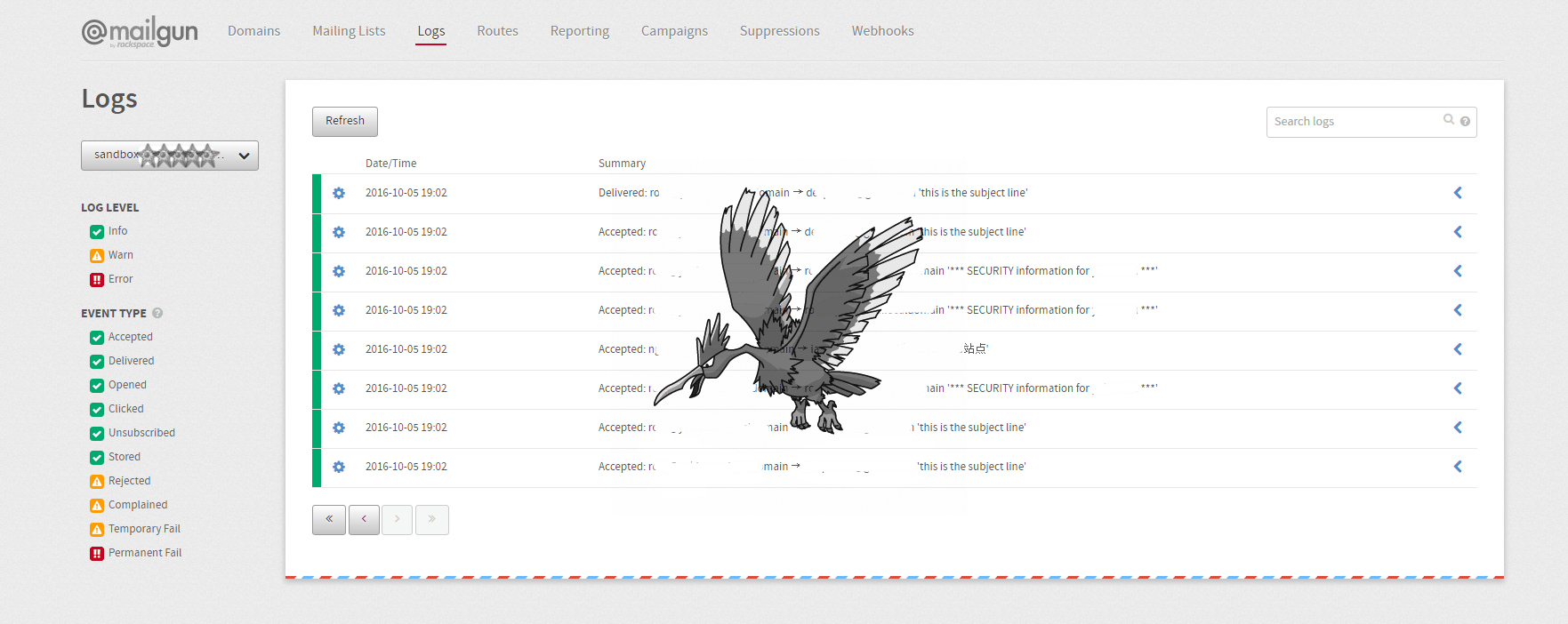This screenshot has width=1568, height=624.
Task: Click the Logs page title
Action: pos(109,99)
